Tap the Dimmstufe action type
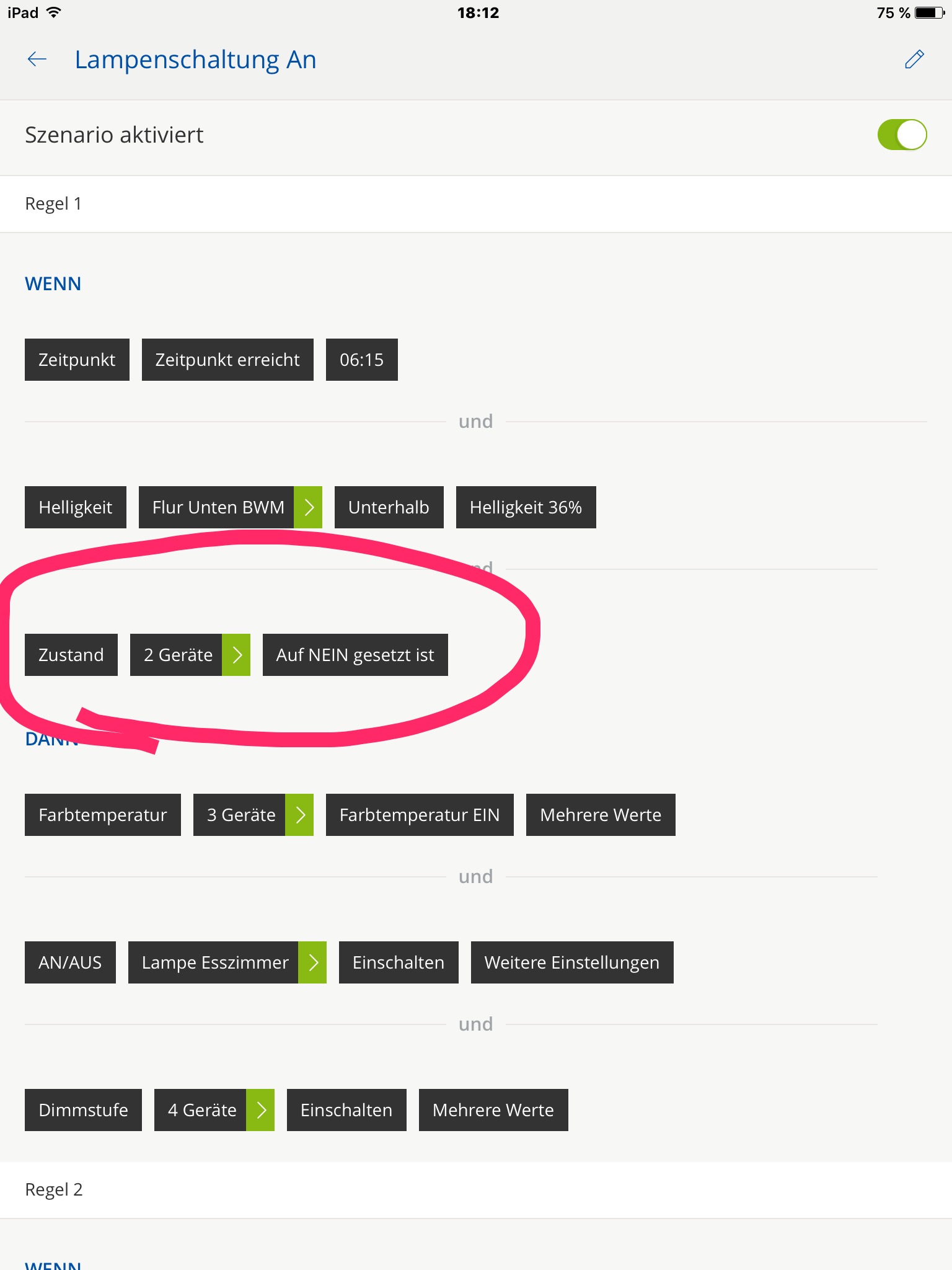The image size is (952, 1270). tap(83, 1110)
